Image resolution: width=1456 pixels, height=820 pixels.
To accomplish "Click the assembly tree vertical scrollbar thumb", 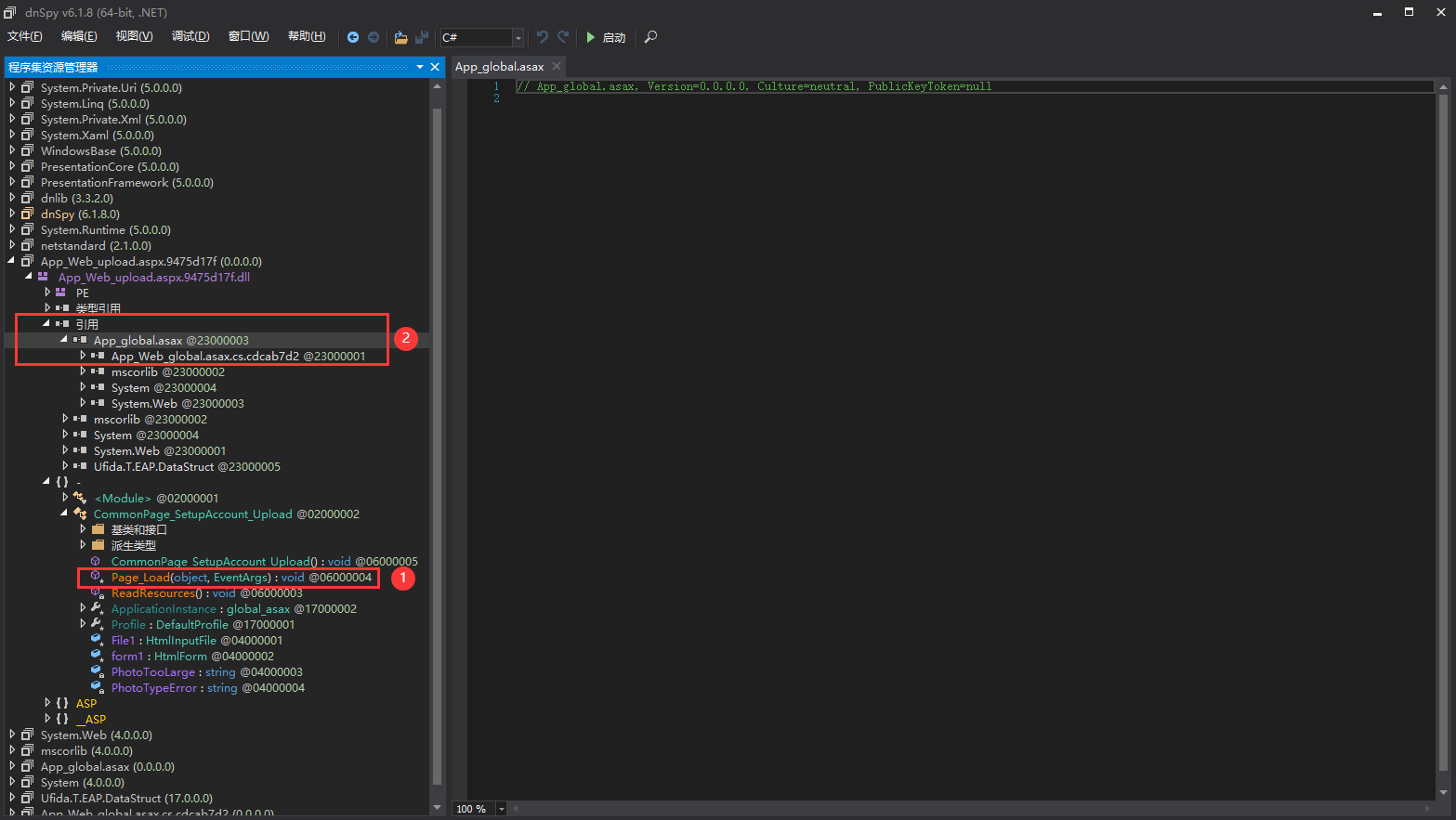I will (437, 446).
